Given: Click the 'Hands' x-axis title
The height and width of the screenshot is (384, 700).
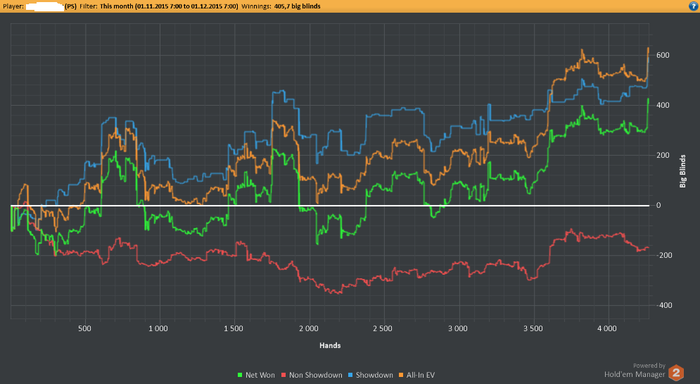Looking at the screenshot, I should pyautogui.click(x=330, y=345).
